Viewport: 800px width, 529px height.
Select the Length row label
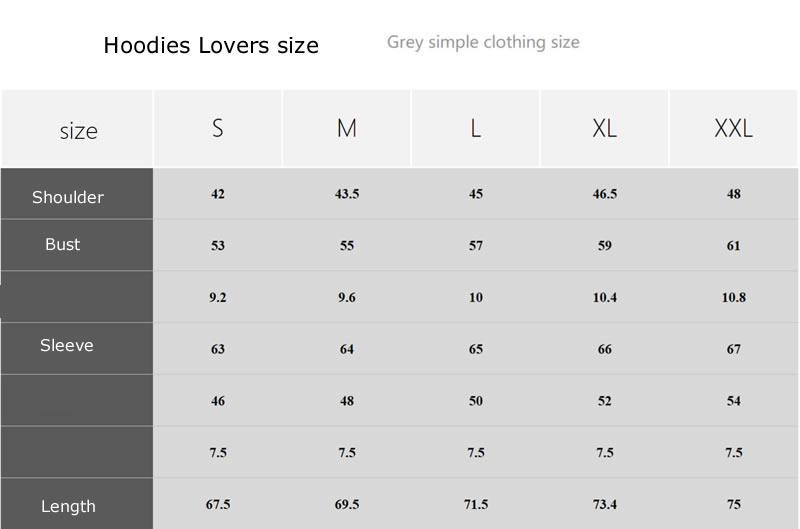(68, 506)
